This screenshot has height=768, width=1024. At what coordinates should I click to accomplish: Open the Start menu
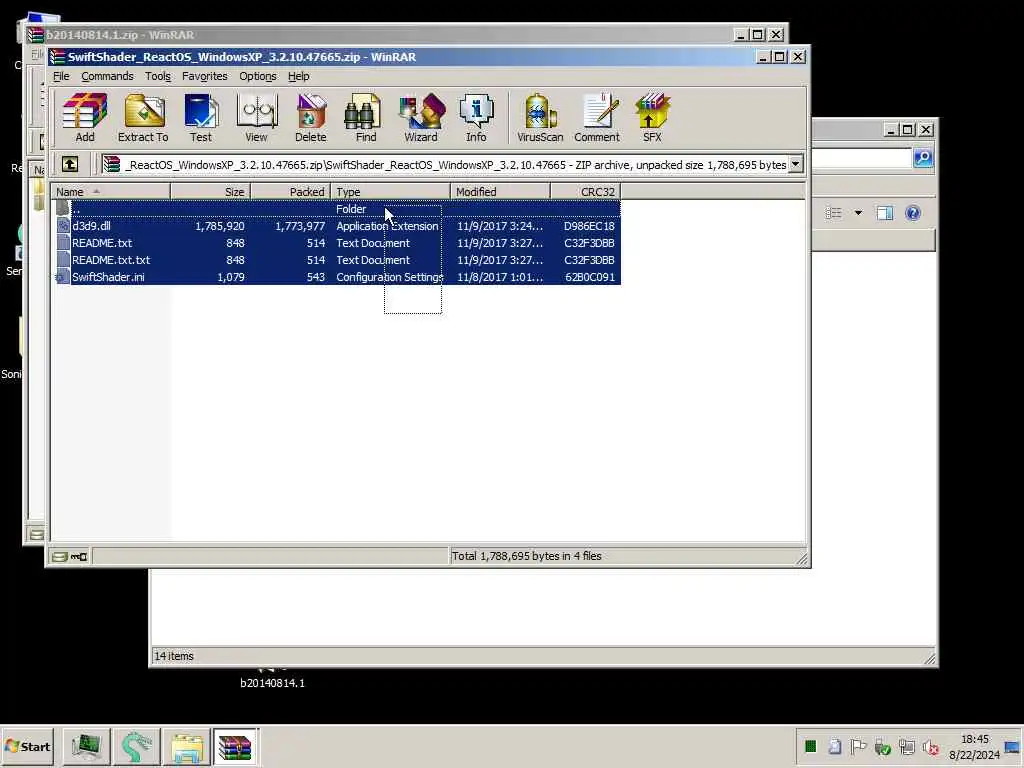tap(27, 746)
